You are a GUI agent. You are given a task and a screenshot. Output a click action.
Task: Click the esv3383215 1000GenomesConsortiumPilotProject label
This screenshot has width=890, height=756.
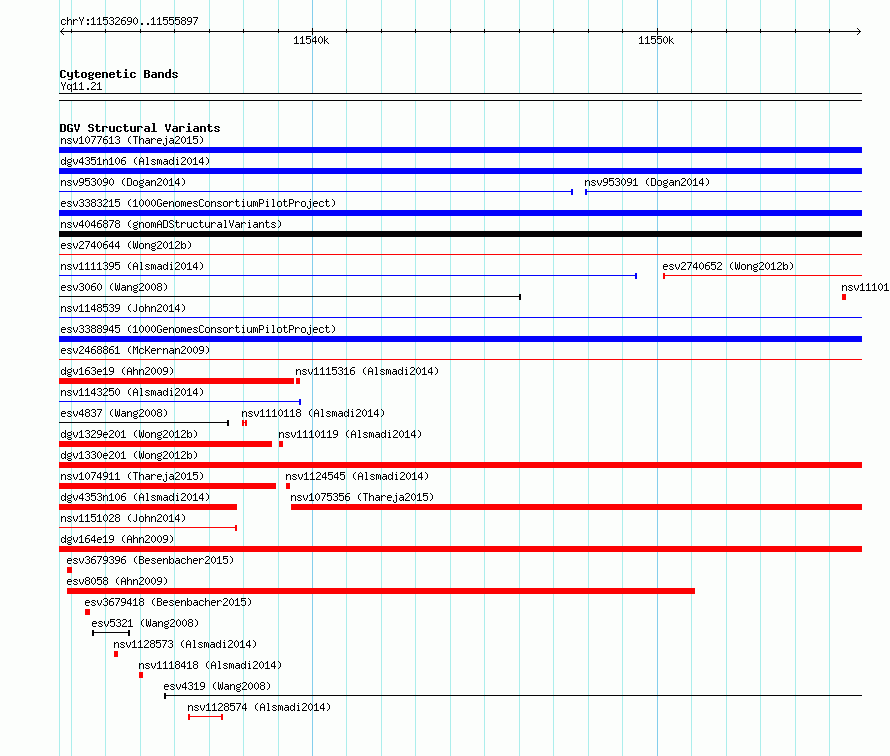(198, 203)
